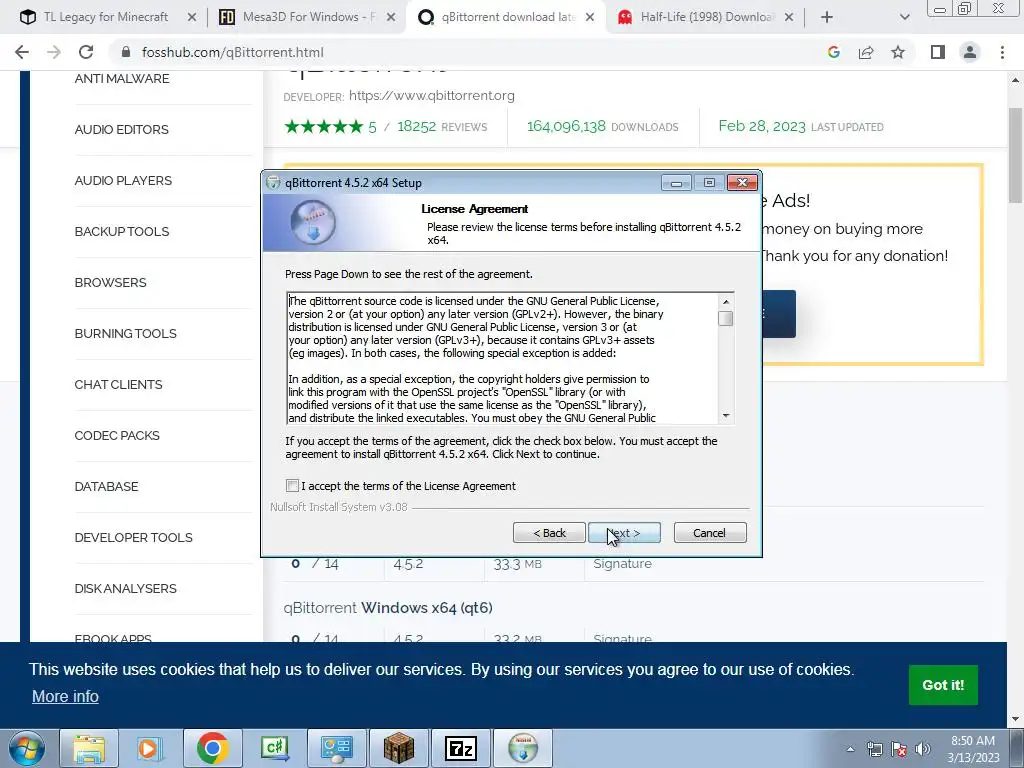The width and height of the screenshot is (1024, 768).
Task: Open Minecraft launcher taskbar icon
Action: [x=398, y=748]
